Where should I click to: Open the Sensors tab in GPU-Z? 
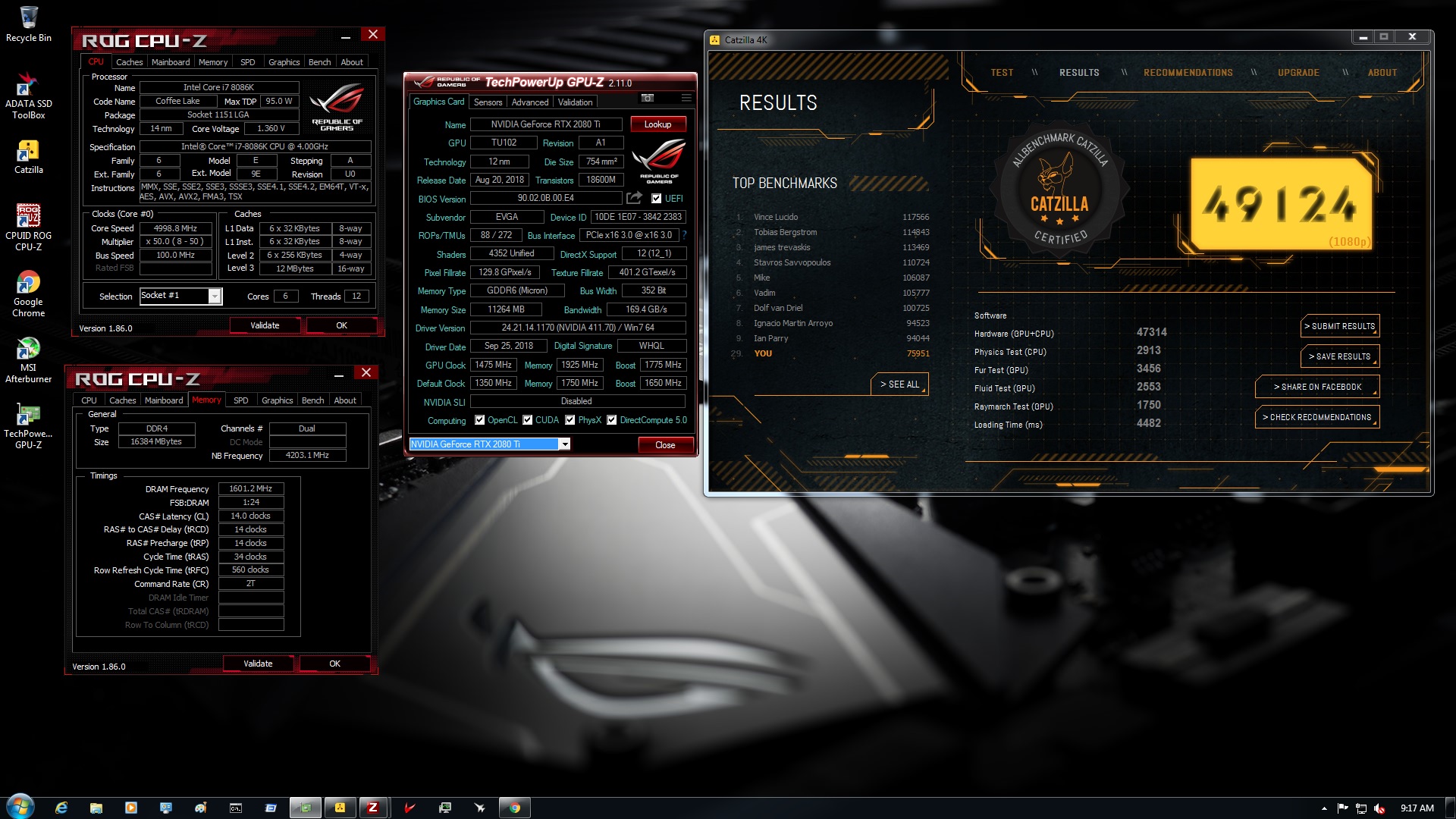click(488, 102)
